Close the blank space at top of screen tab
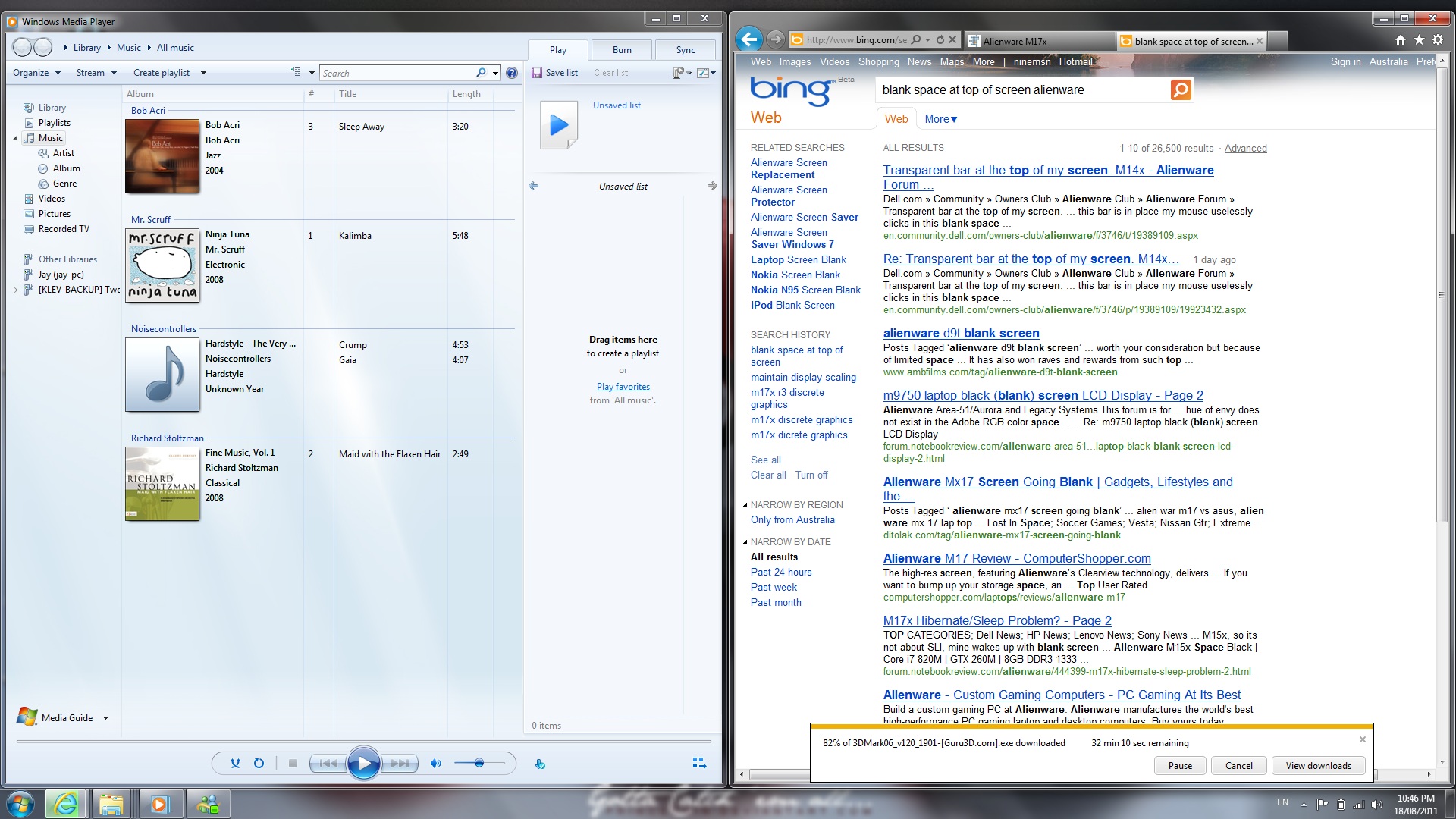The width and height of the screenshot is (1456, 819). tap(1260, 41)
